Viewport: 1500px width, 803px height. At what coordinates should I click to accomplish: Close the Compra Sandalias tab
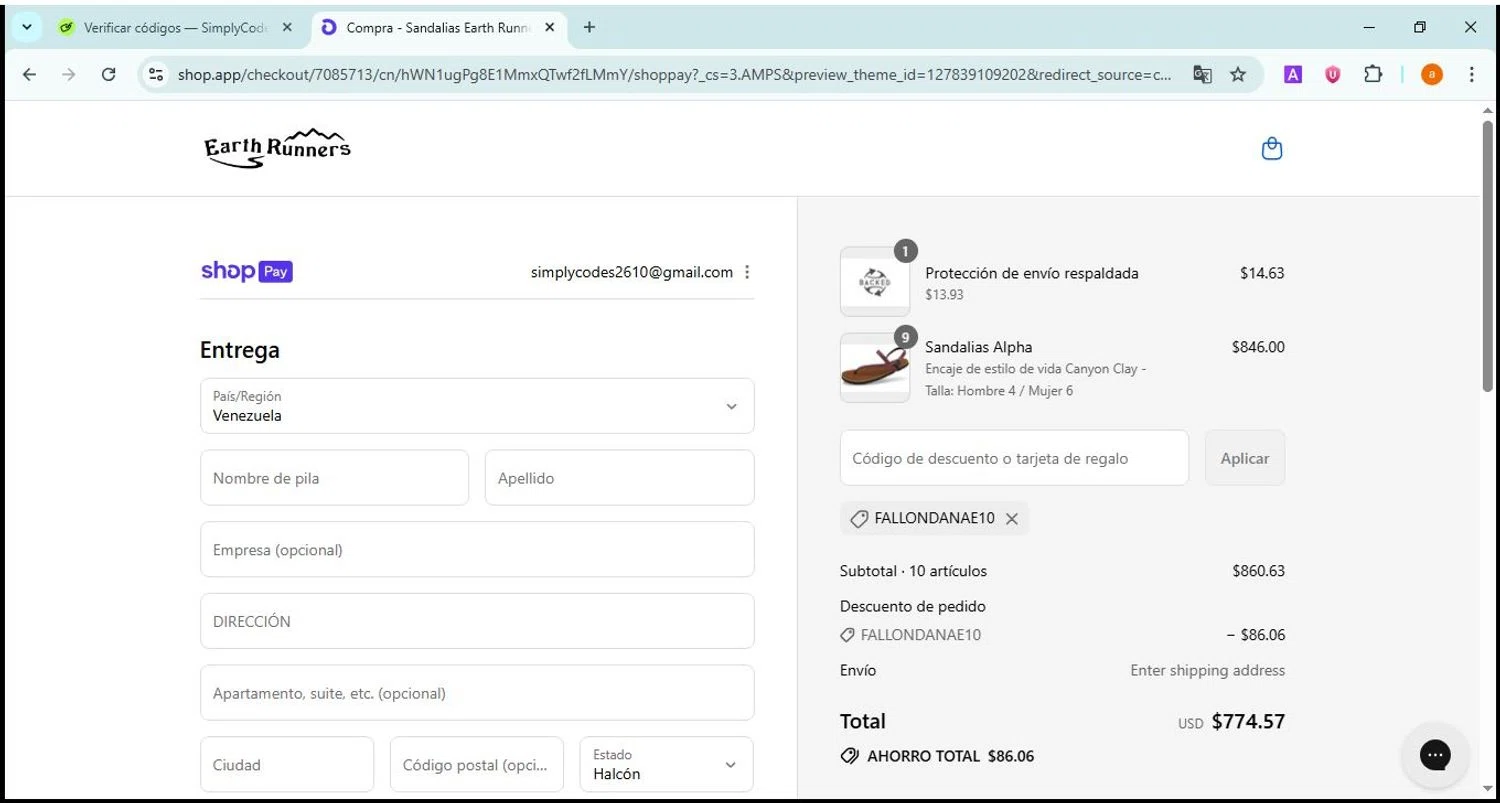click(549, 27)
